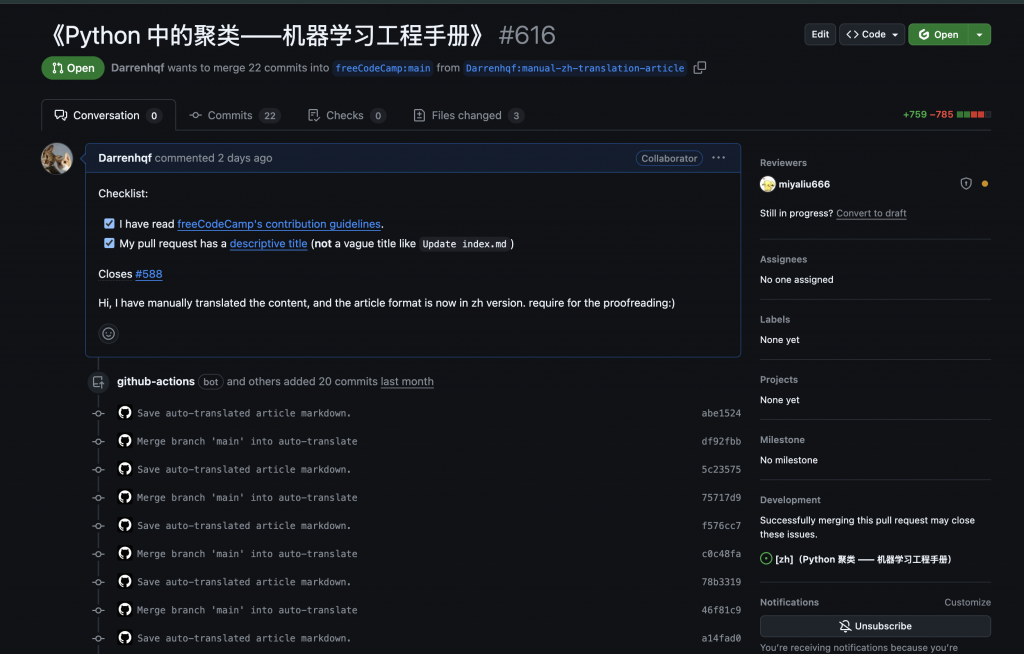Open the three-dot comment options menu
The height and width of the screenshot is (654, 1024).
(718, 158)
